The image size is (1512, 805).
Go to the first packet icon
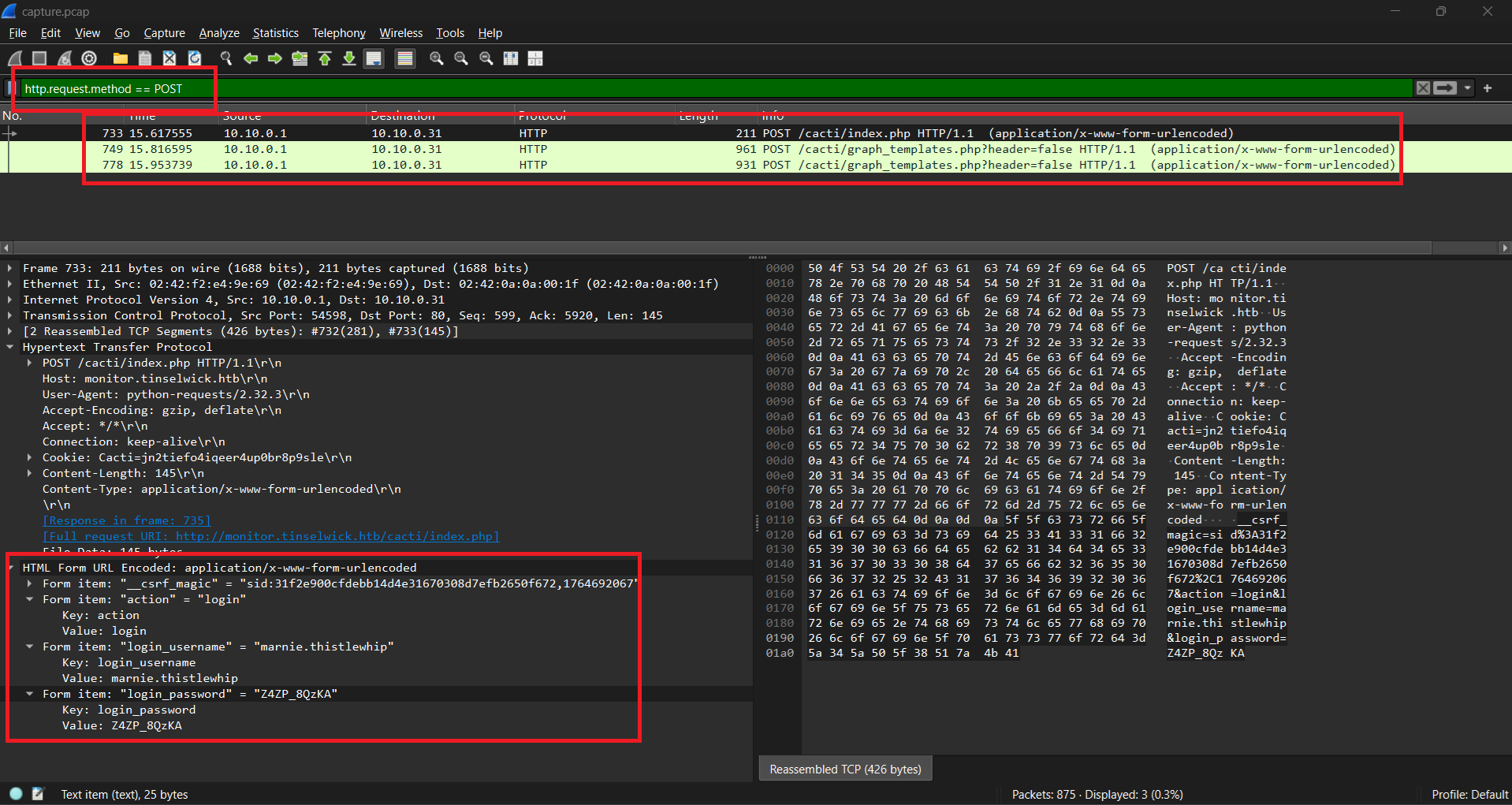(324, 58)
